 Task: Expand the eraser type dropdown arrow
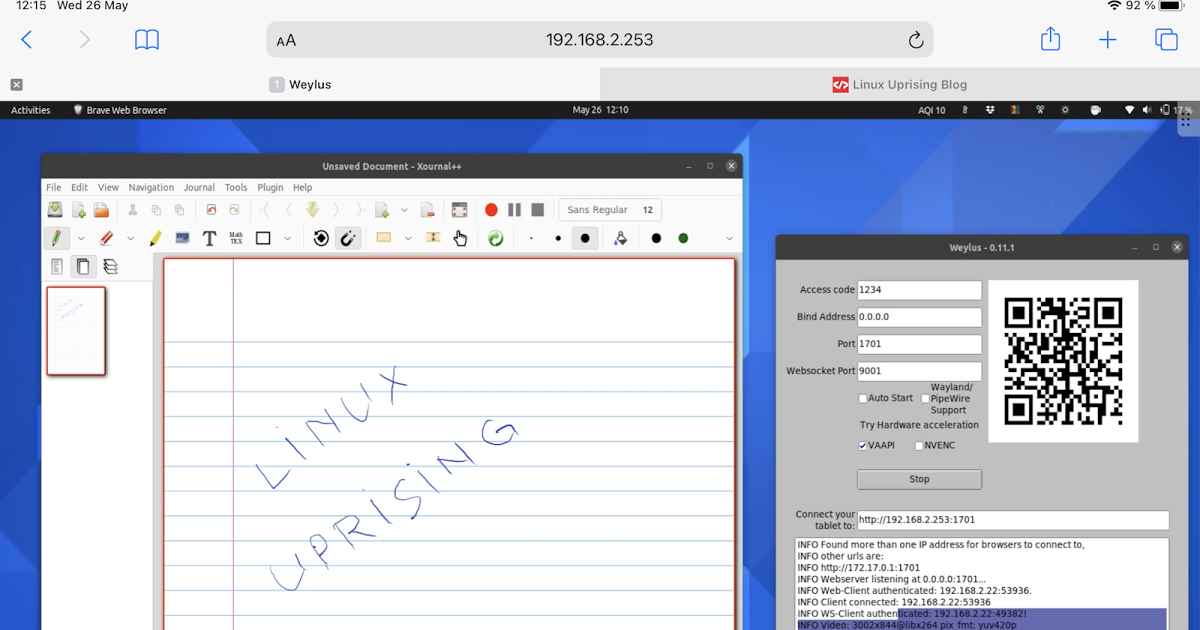point(130,238)
